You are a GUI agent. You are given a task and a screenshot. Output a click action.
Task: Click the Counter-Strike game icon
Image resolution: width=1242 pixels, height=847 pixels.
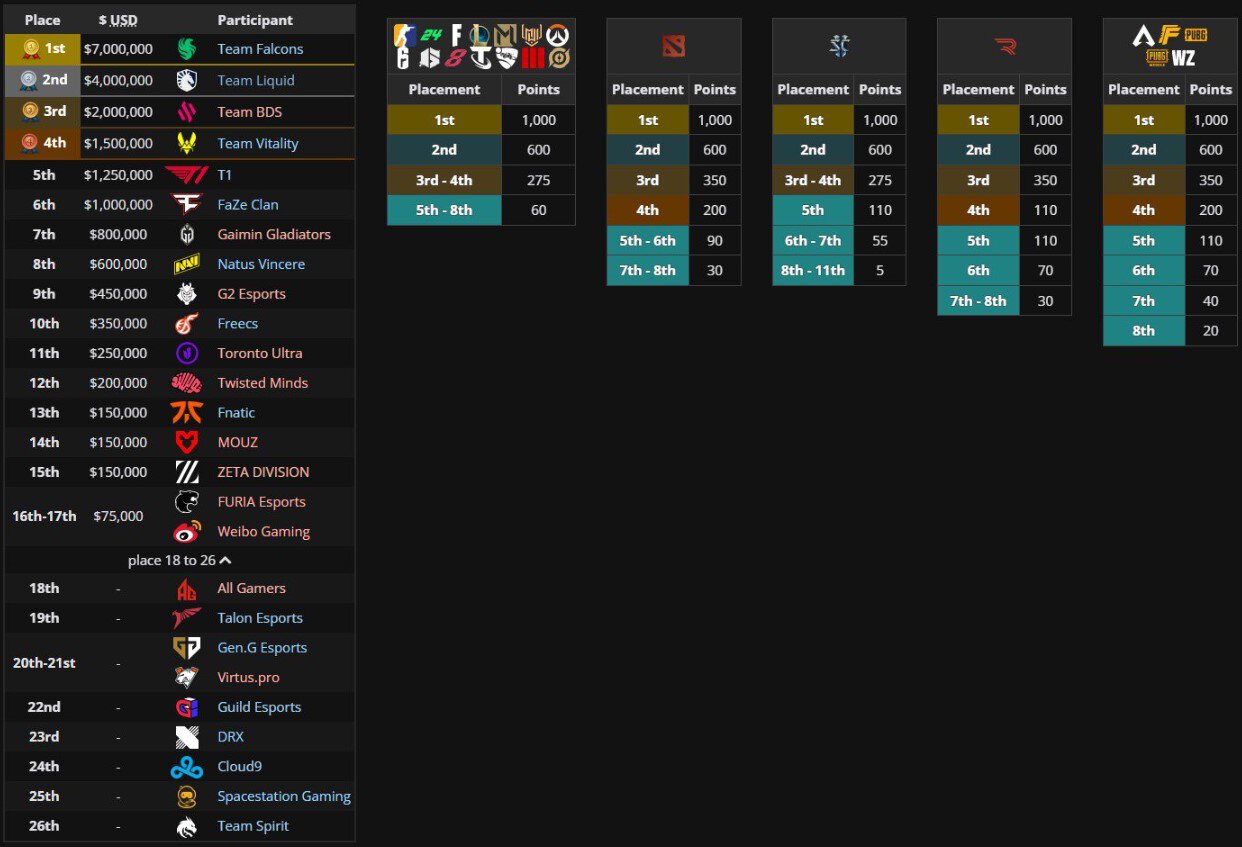[x=405, y=35]
